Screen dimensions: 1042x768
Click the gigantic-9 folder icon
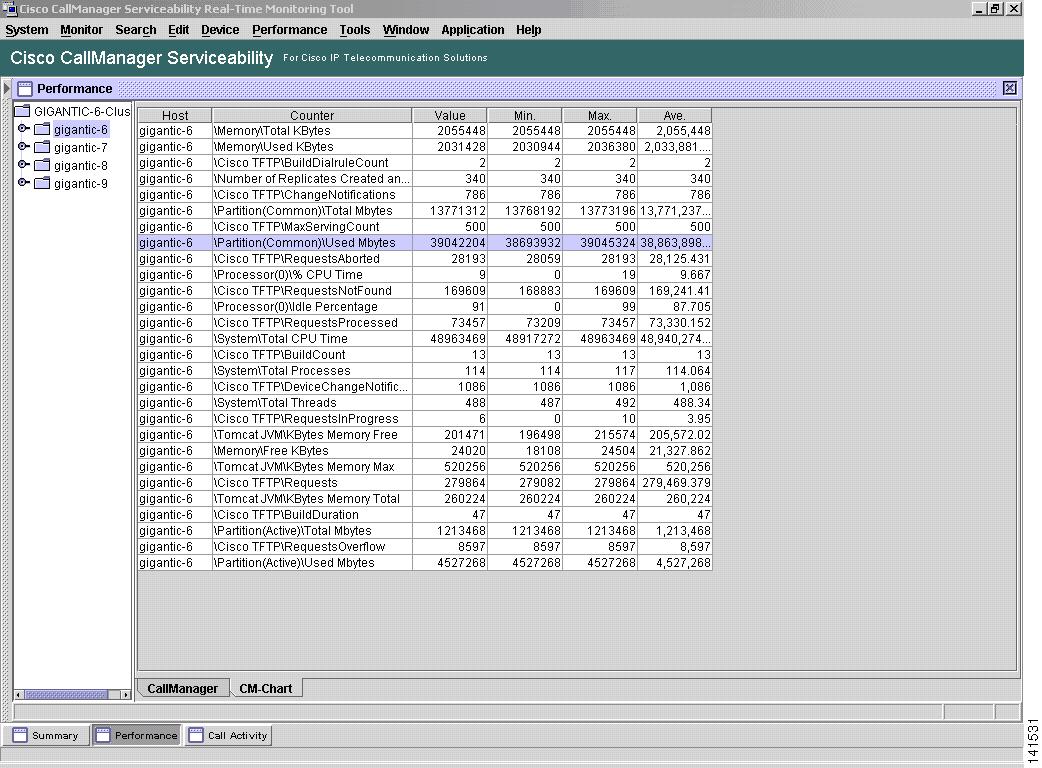pyautogui.click(x=42, y=183)
